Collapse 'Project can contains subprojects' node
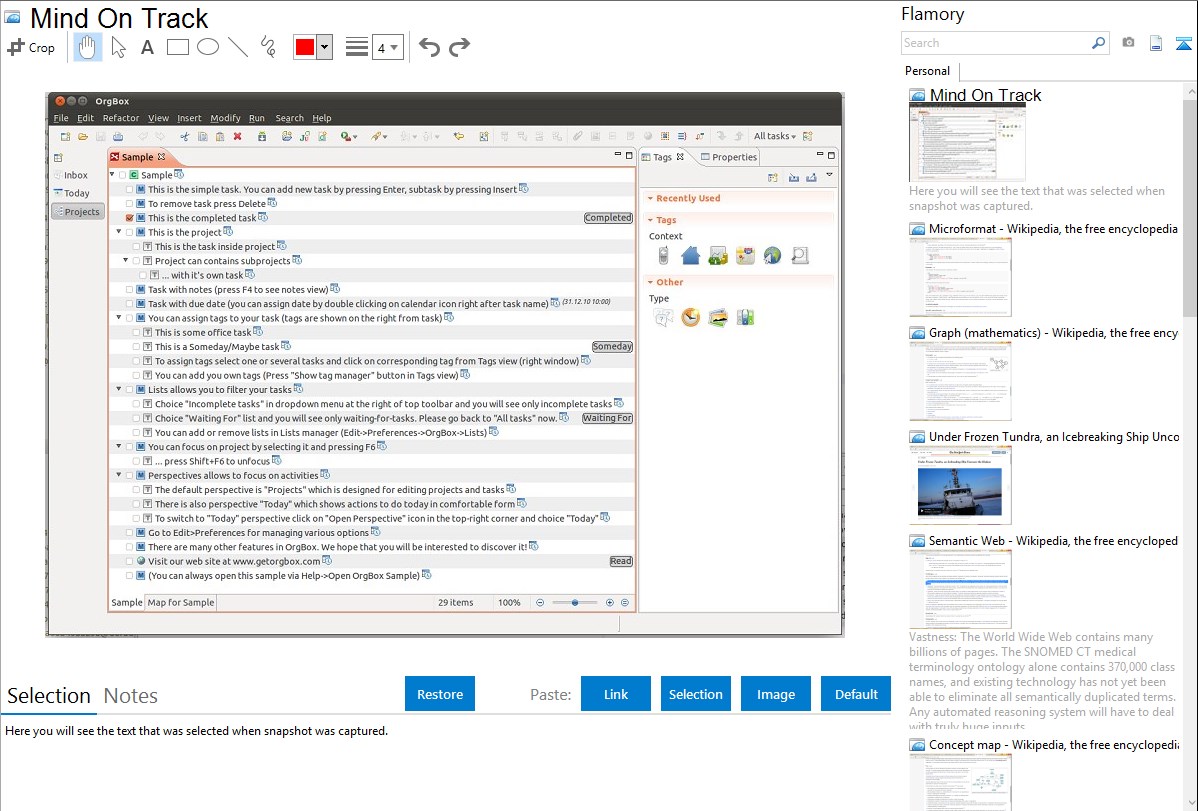Screen dimensions: 1198x811 click(126, 261)
